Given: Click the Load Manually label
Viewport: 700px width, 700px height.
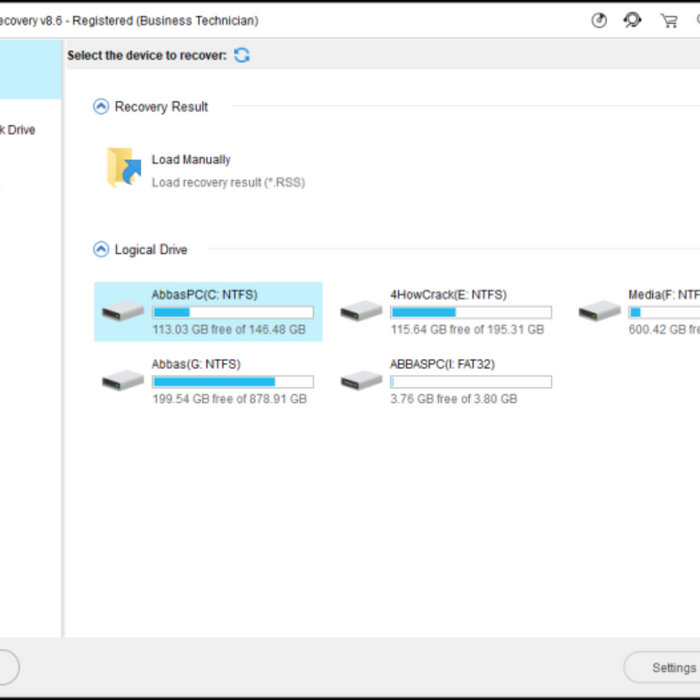Looking at the screenshot, I should (x=191, y=160).
